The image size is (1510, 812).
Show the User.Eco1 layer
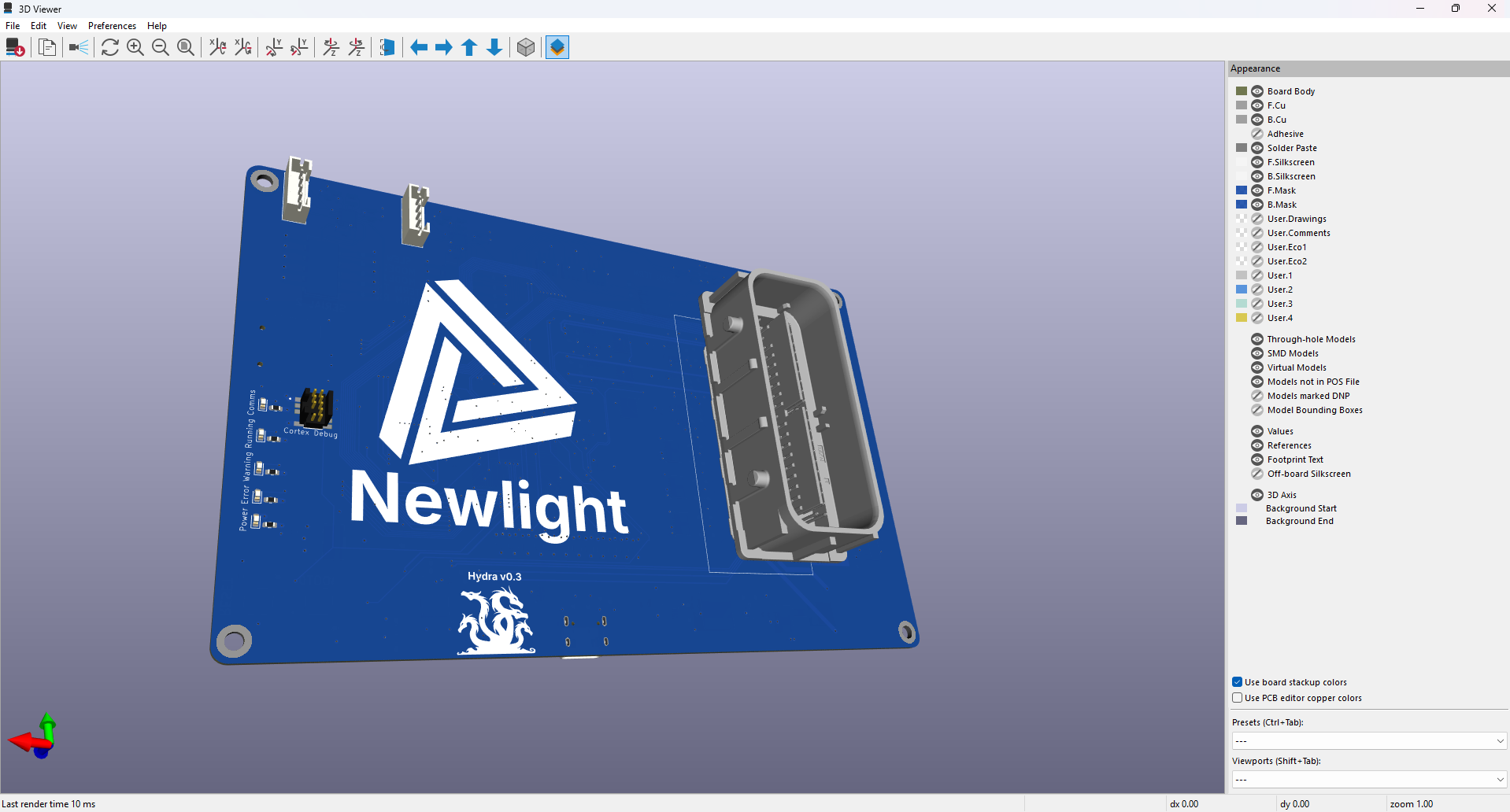coord(1257,247)
